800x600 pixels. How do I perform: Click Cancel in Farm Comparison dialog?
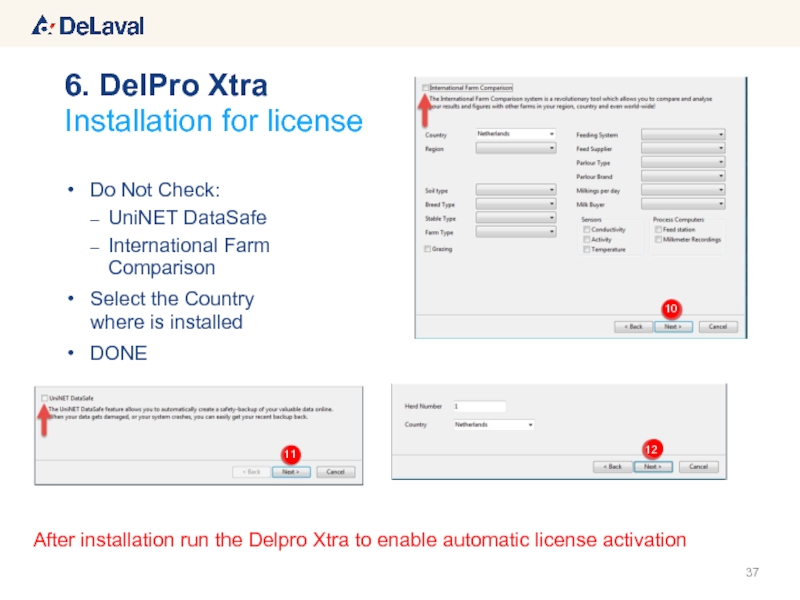tap(718, 327)
